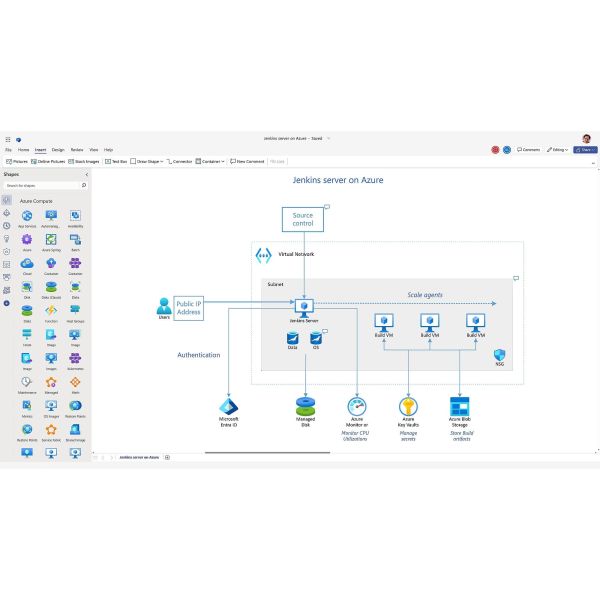Select the Microsoft Entra ID icon
The height and width of the screenshot is (600, 600).
(x=228, y=407)
